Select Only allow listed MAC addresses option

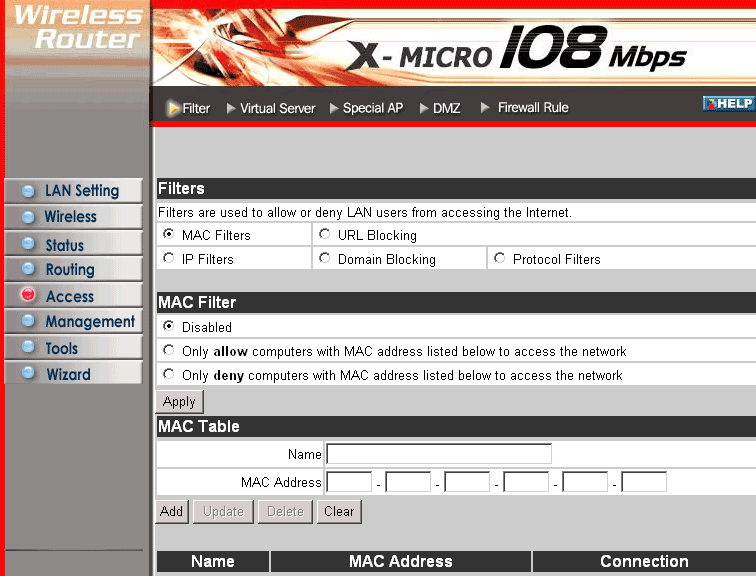[x=169, y=350]
